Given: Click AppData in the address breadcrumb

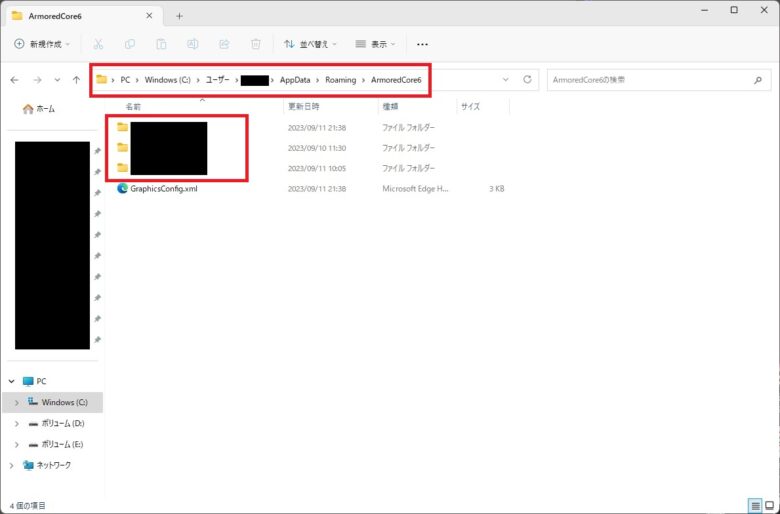Looking at the screenshot, I should 294,79.
